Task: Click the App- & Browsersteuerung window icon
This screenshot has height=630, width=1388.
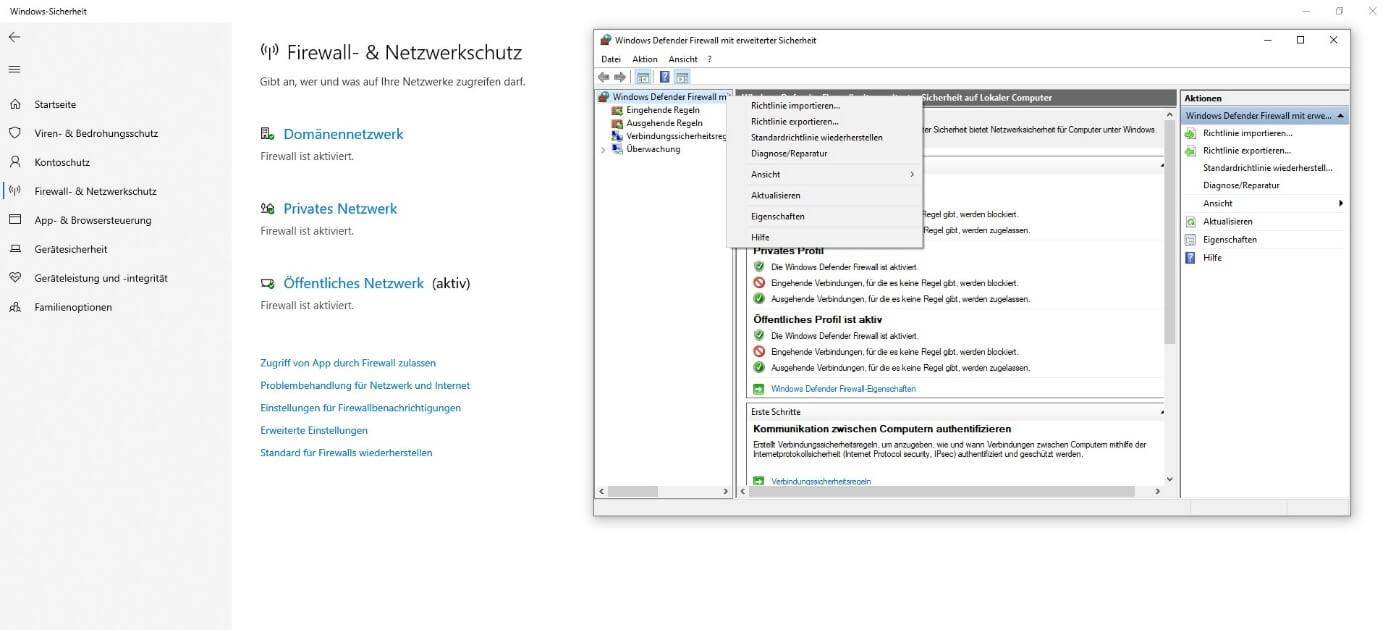Action: (x=15, y=220)
